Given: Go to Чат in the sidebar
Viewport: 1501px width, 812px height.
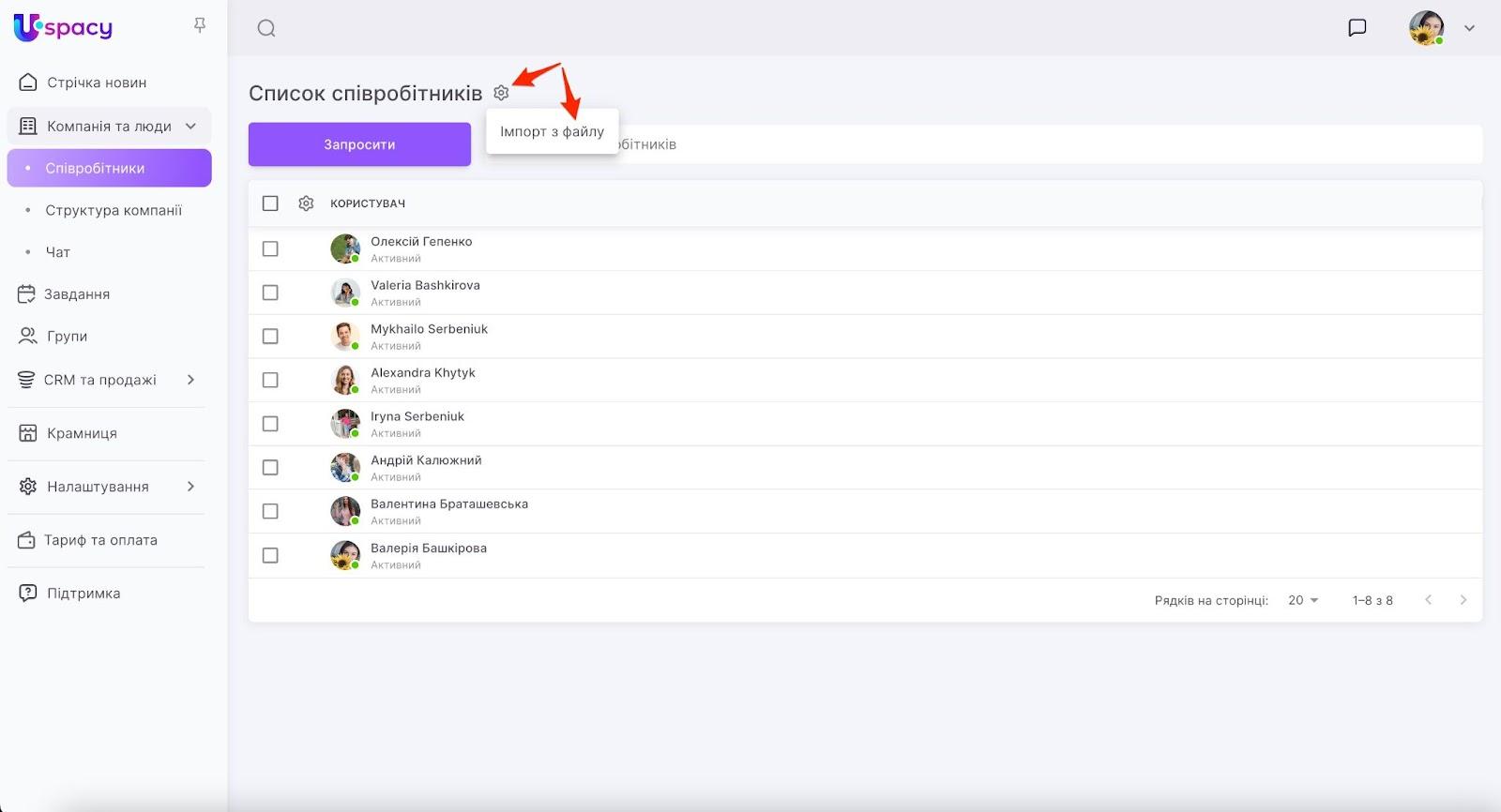Looking at the screenshot, I should point(58,252).
